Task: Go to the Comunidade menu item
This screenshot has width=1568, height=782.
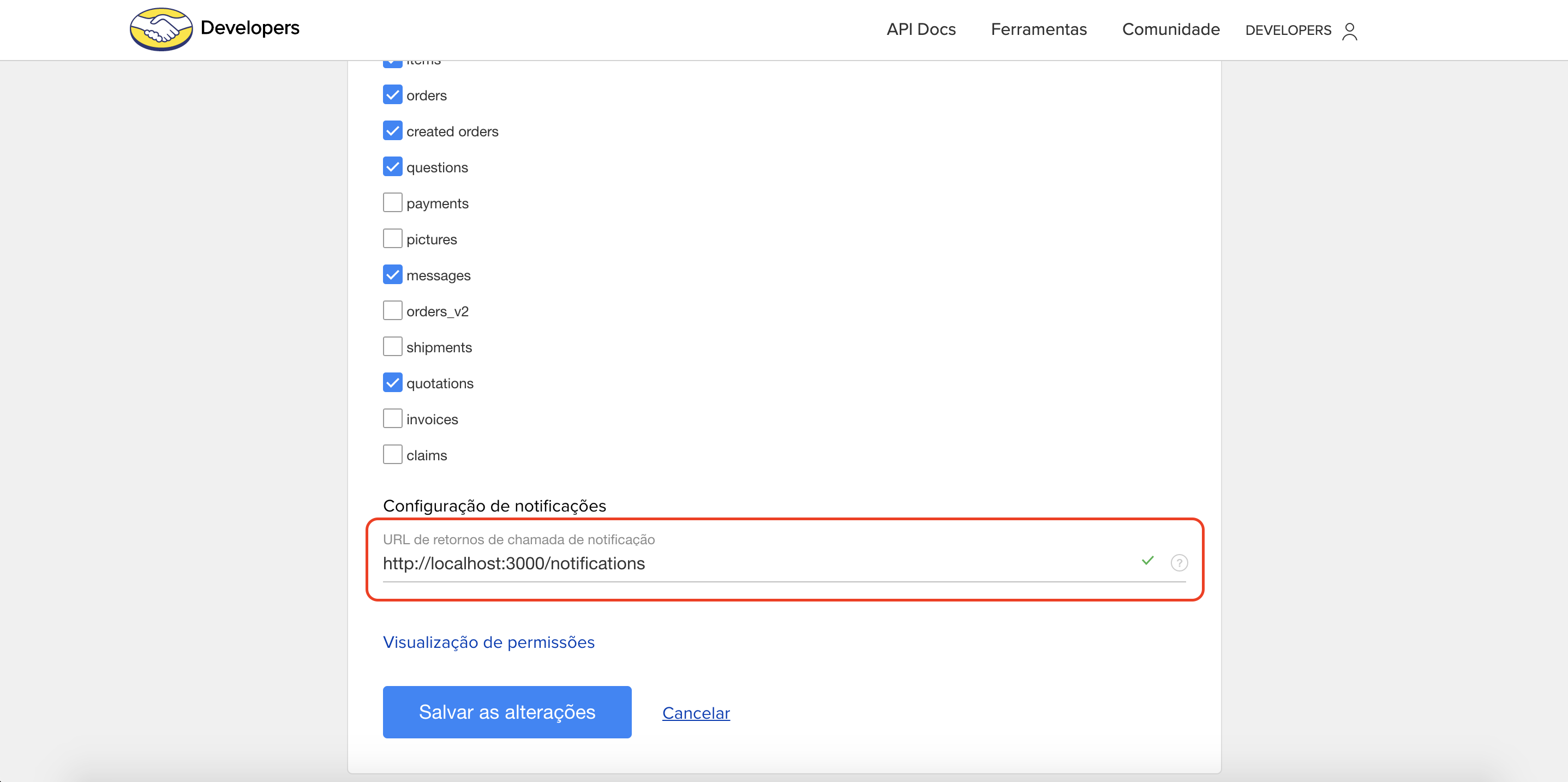Action: (1170, 29)
